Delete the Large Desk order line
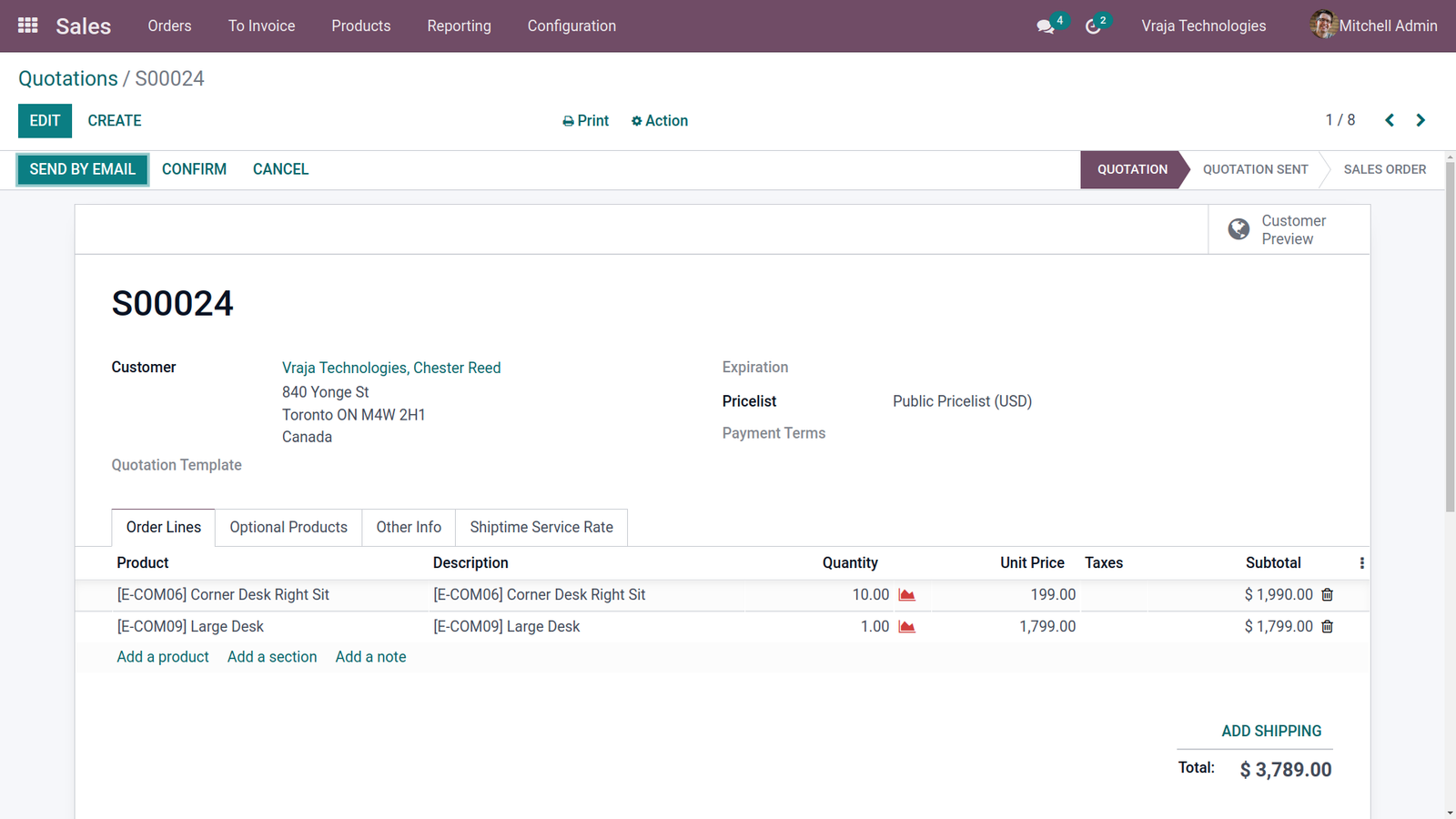Viewport: 1456px width, 819px height. coord(1327,626)
